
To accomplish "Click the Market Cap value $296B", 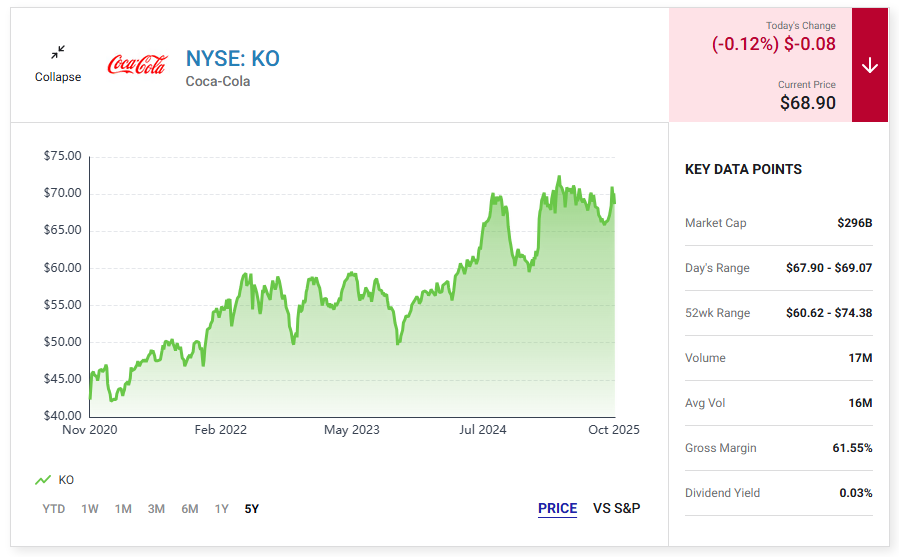I will (855, 223).
